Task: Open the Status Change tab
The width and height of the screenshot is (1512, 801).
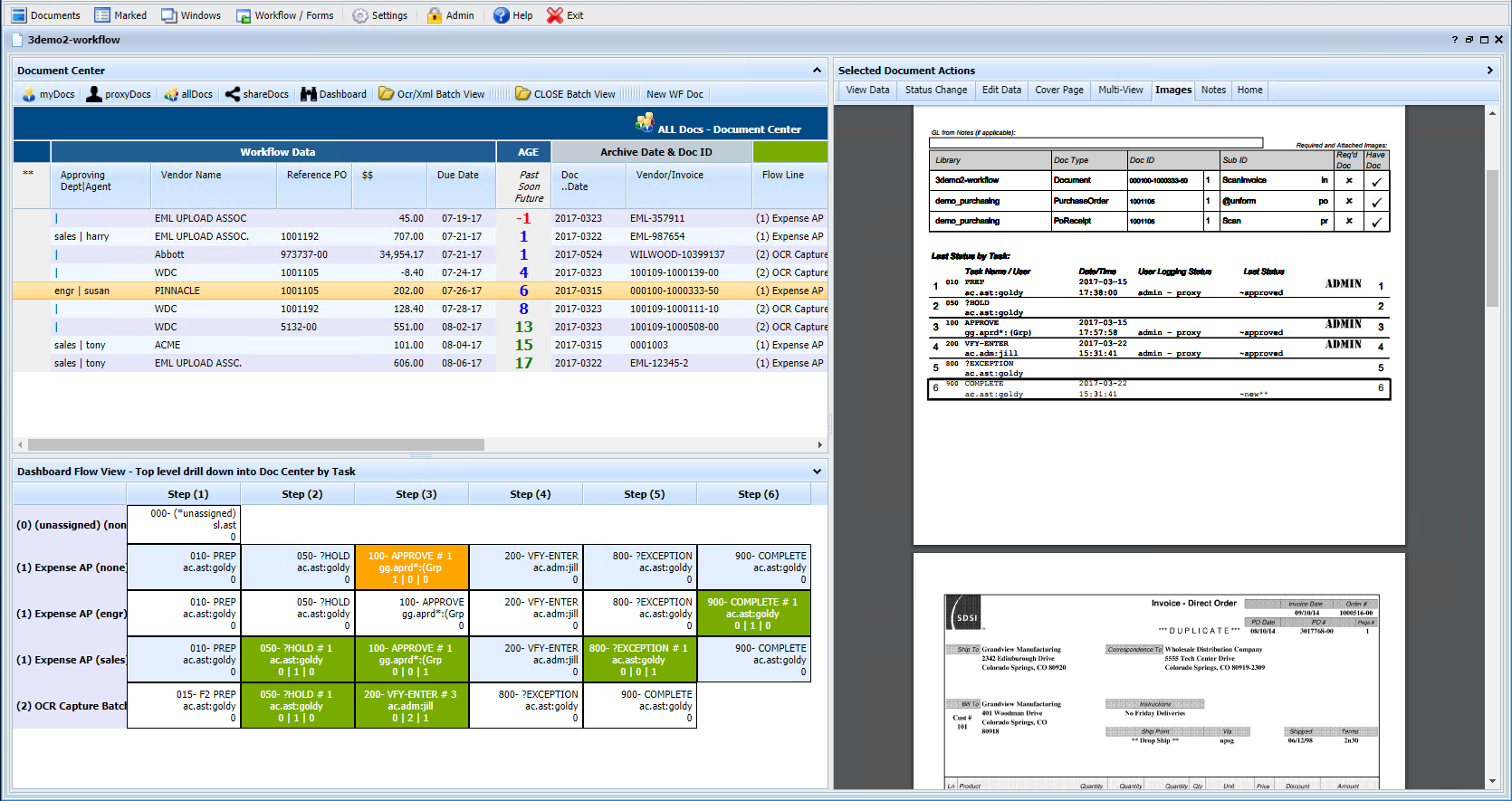Action: pyautogui.click(x=936, y=90)
